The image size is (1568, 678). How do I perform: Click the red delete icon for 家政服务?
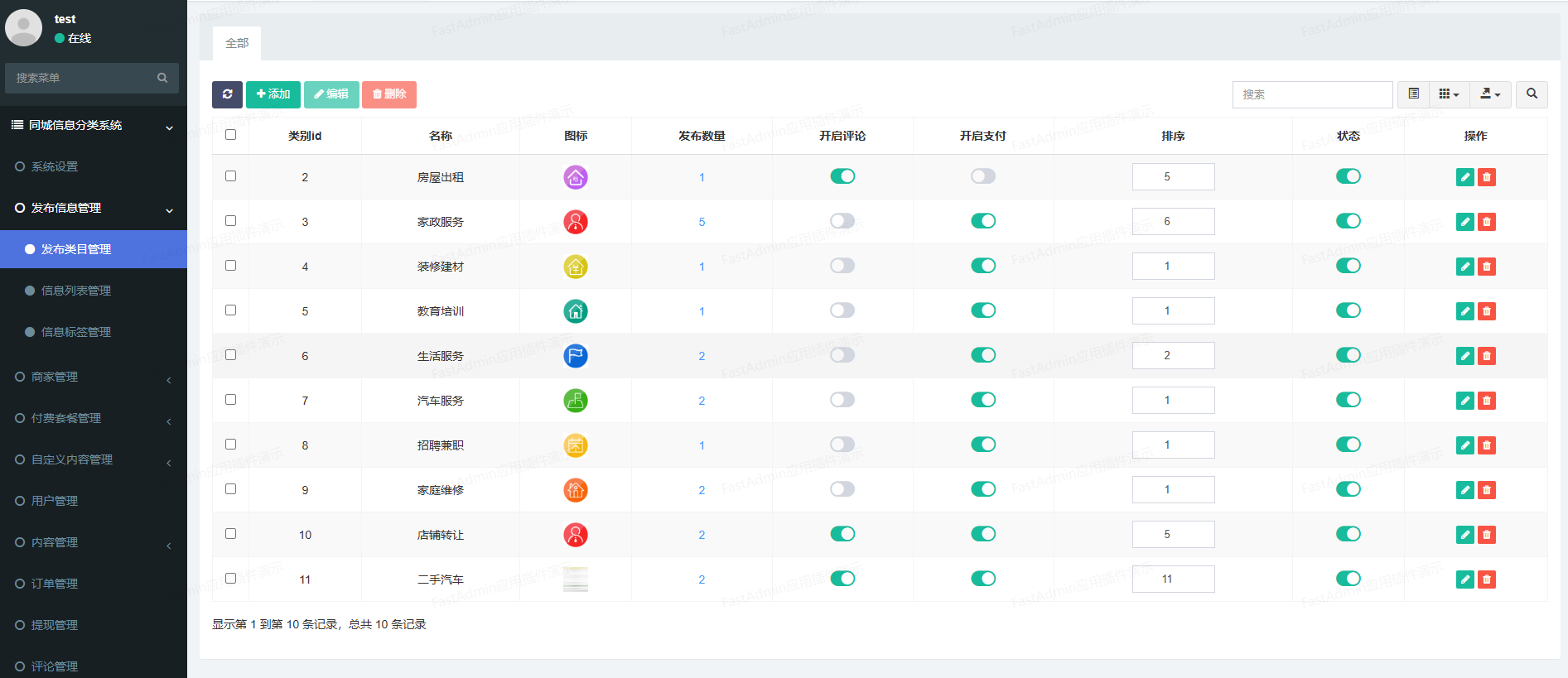(x=1487, y=222)
